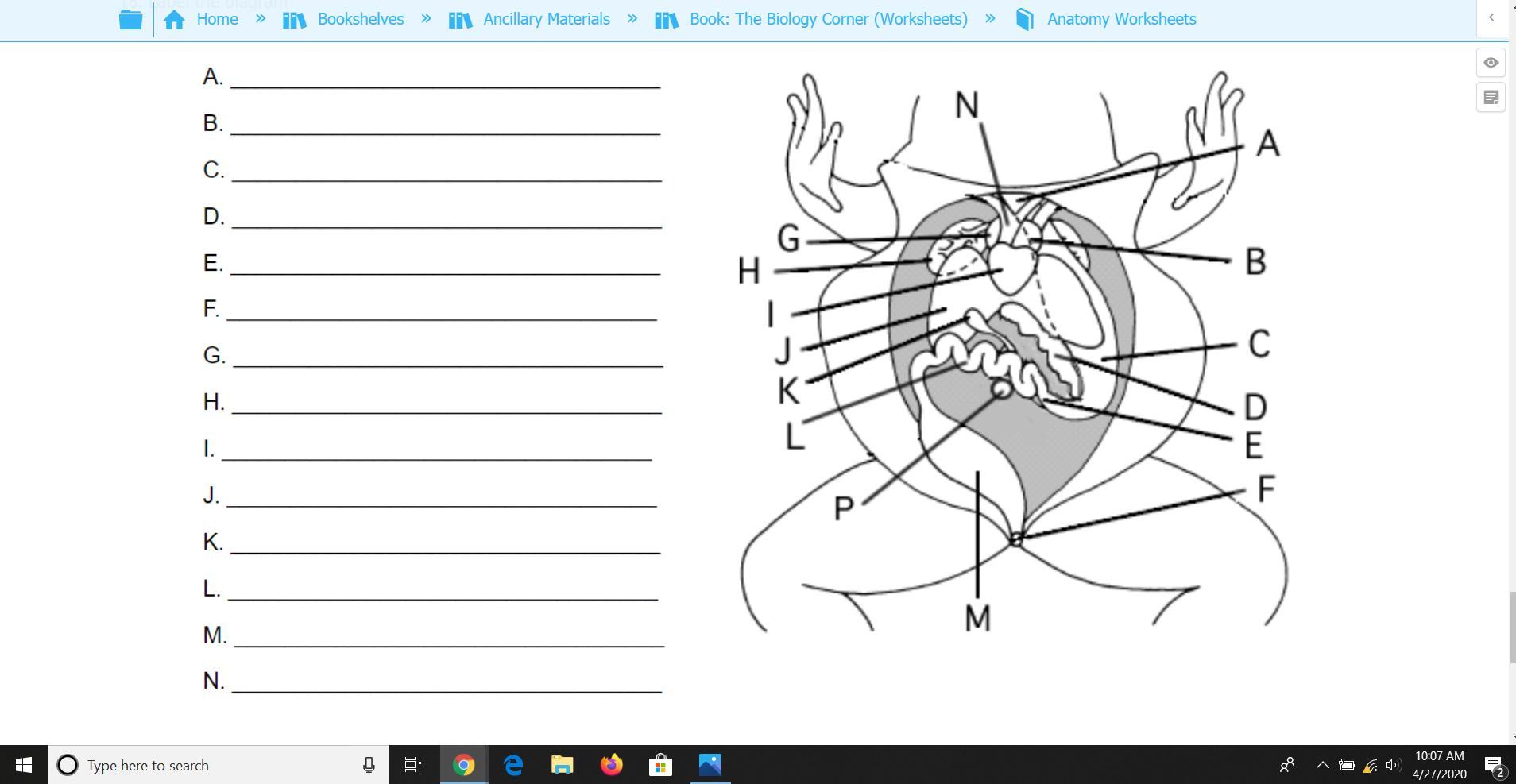
Task: Open the notes panel icon
Action: (x=1491, y=98)
